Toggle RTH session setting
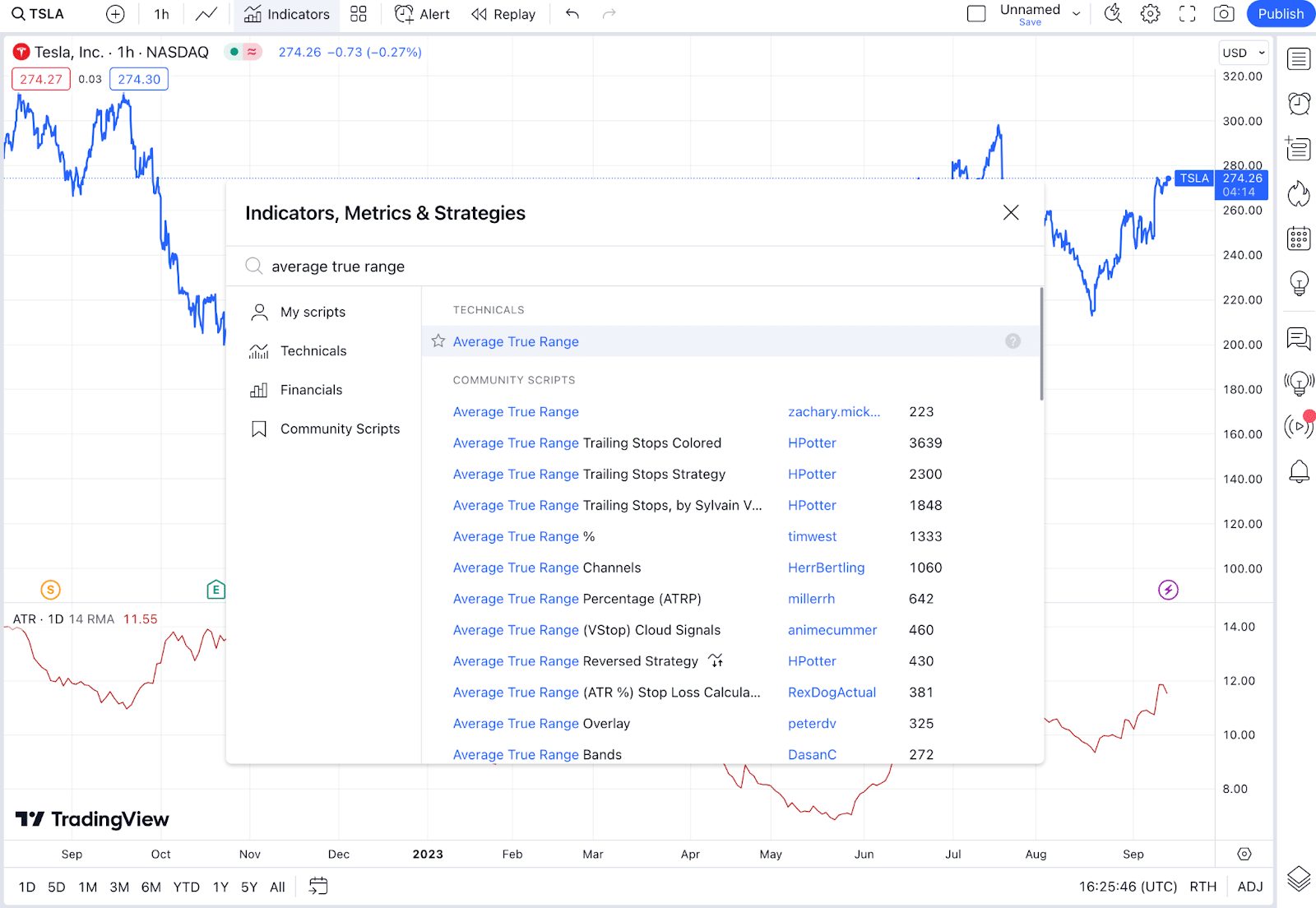The width and height of the screenshot is (1316, 908). click(1202, 887)
